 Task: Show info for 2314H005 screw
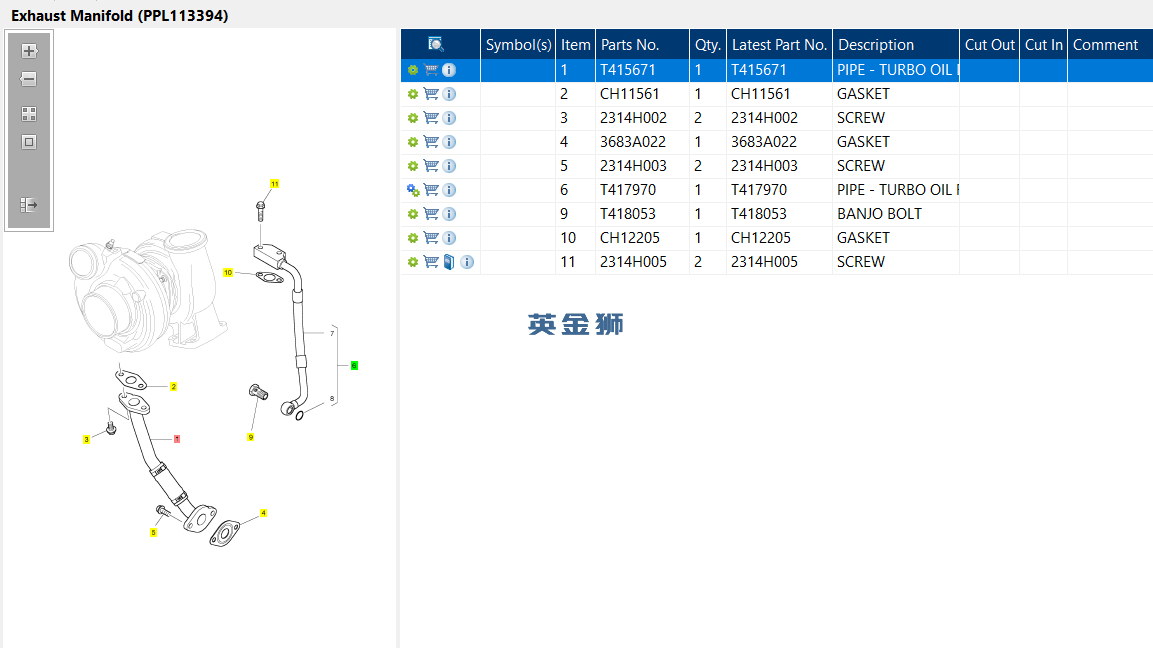coord(467,262)
